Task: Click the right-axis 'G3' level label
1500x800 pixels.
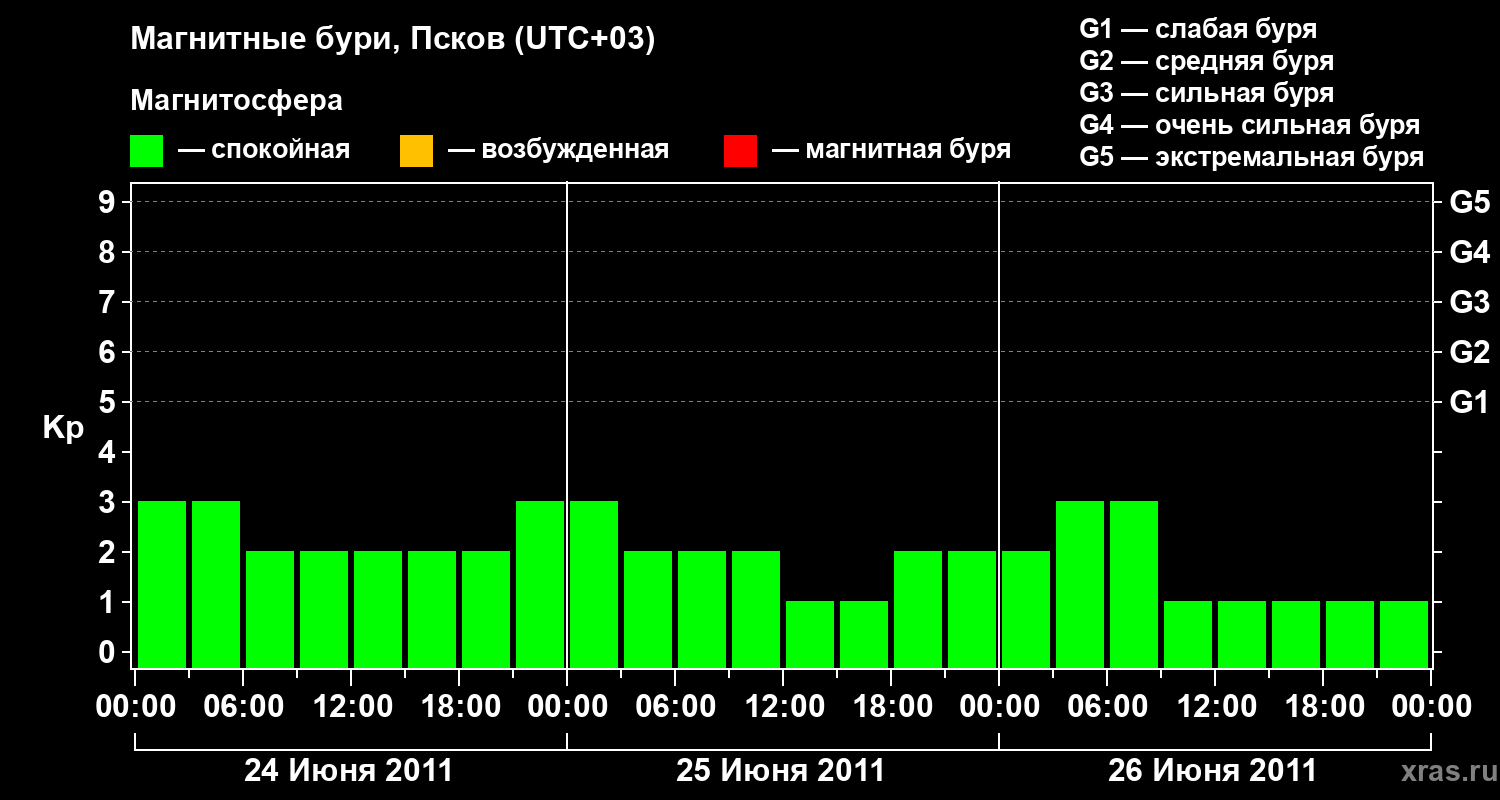Action: tap(1469, 303)
